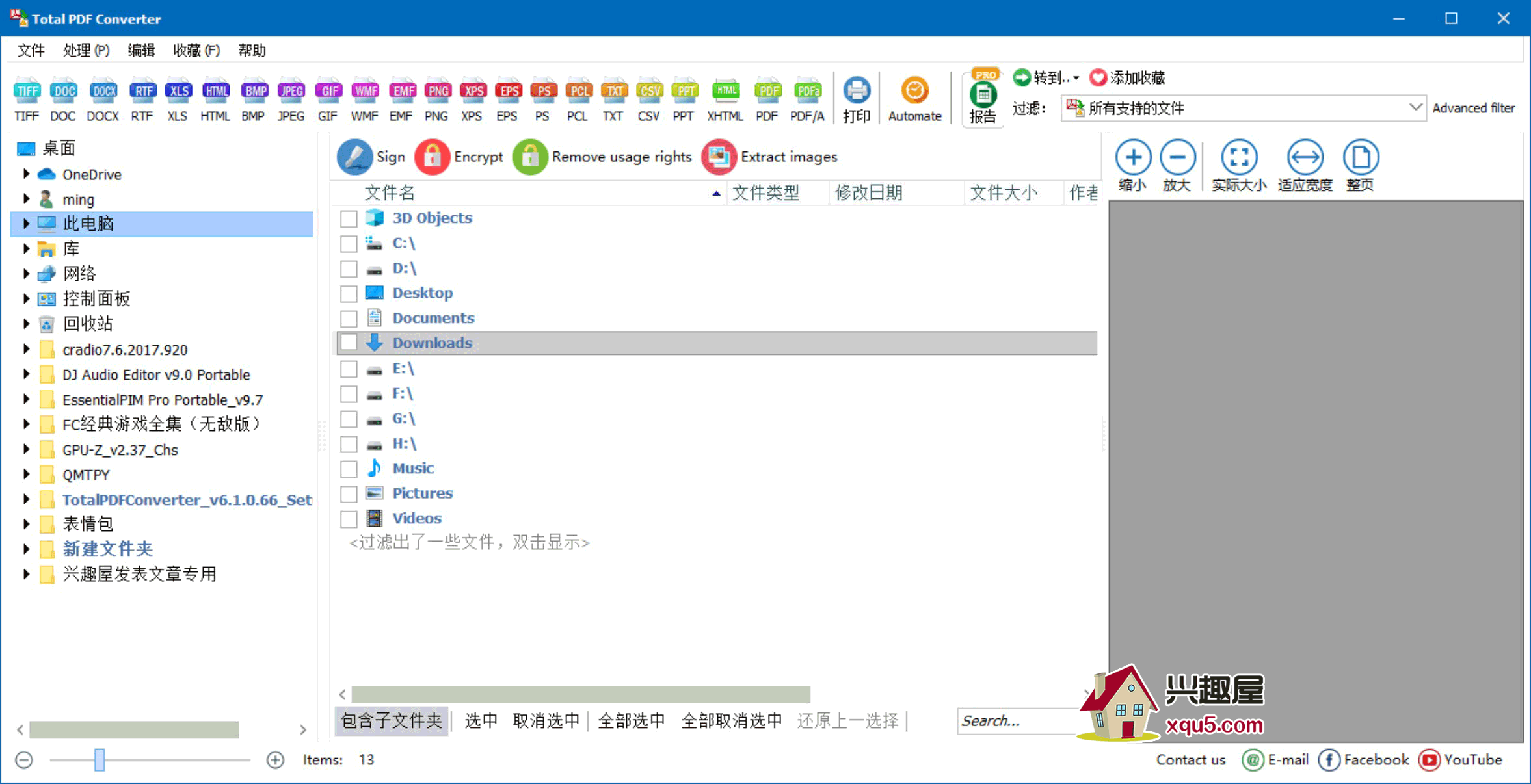This screenshot has height=784, width=1531.
Task: Check the Downloads row checkbox
Action: point(349,343)
